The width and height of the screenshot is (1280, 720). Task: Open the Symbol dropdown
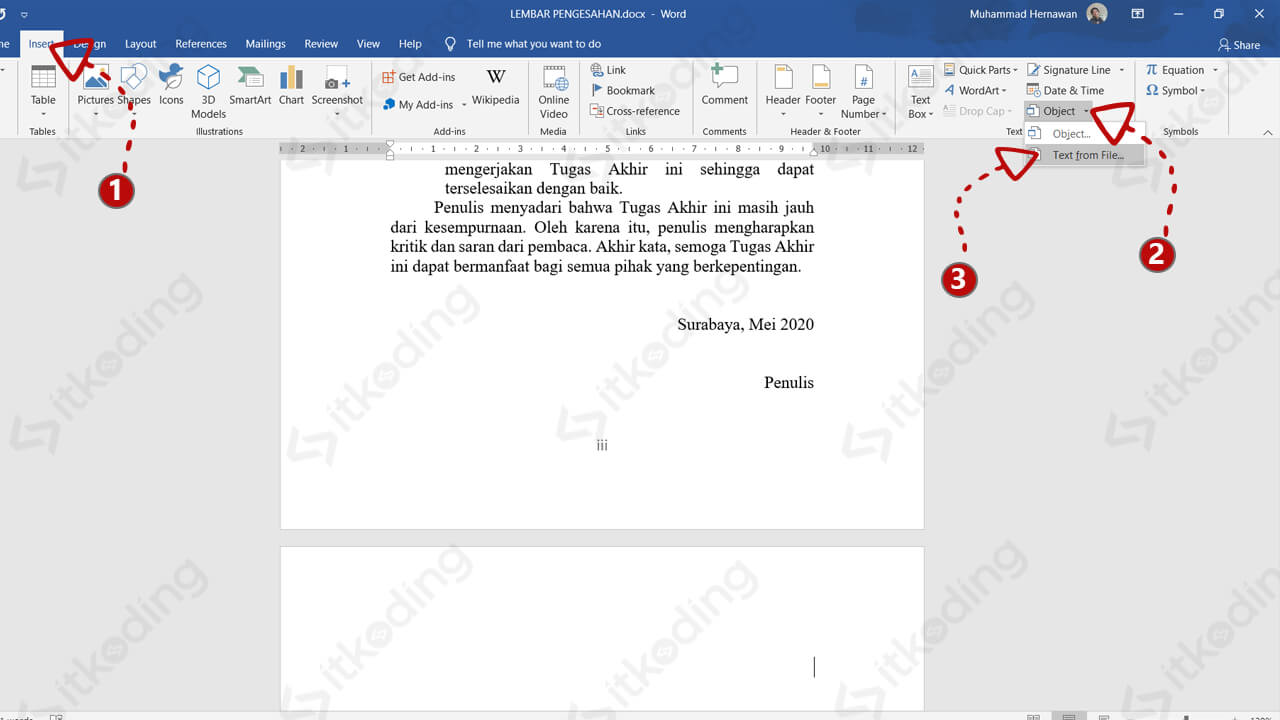tap(1176, 90)
